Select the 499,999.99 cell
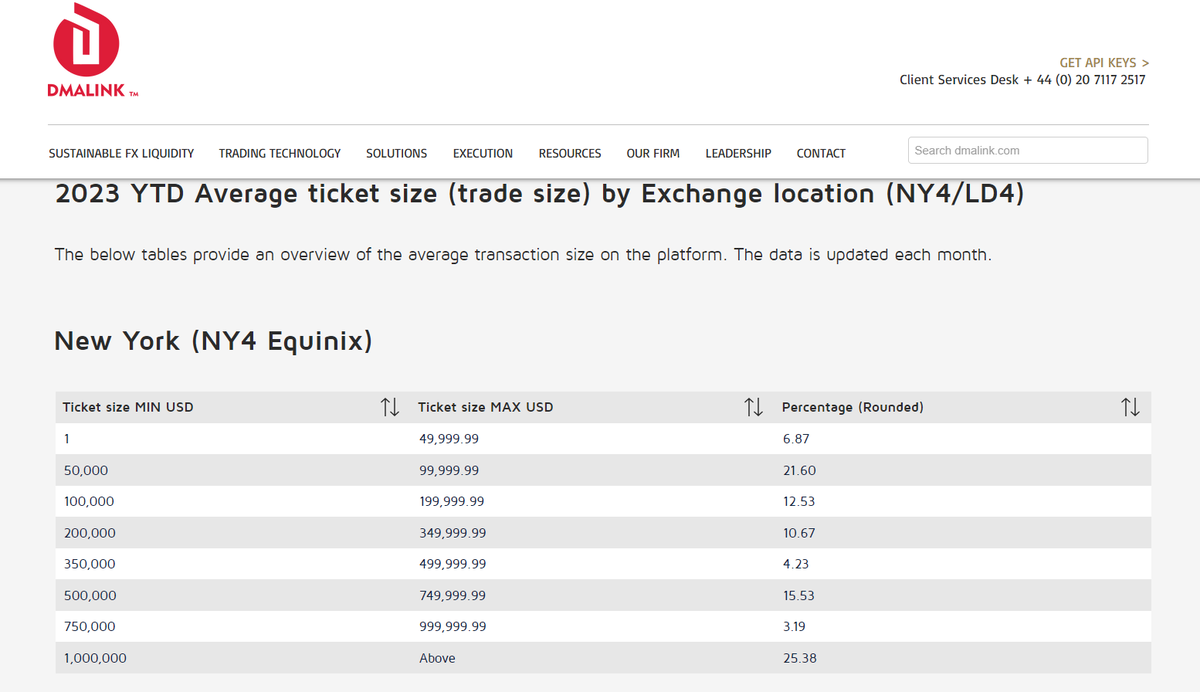 click(x=592, y=564)
